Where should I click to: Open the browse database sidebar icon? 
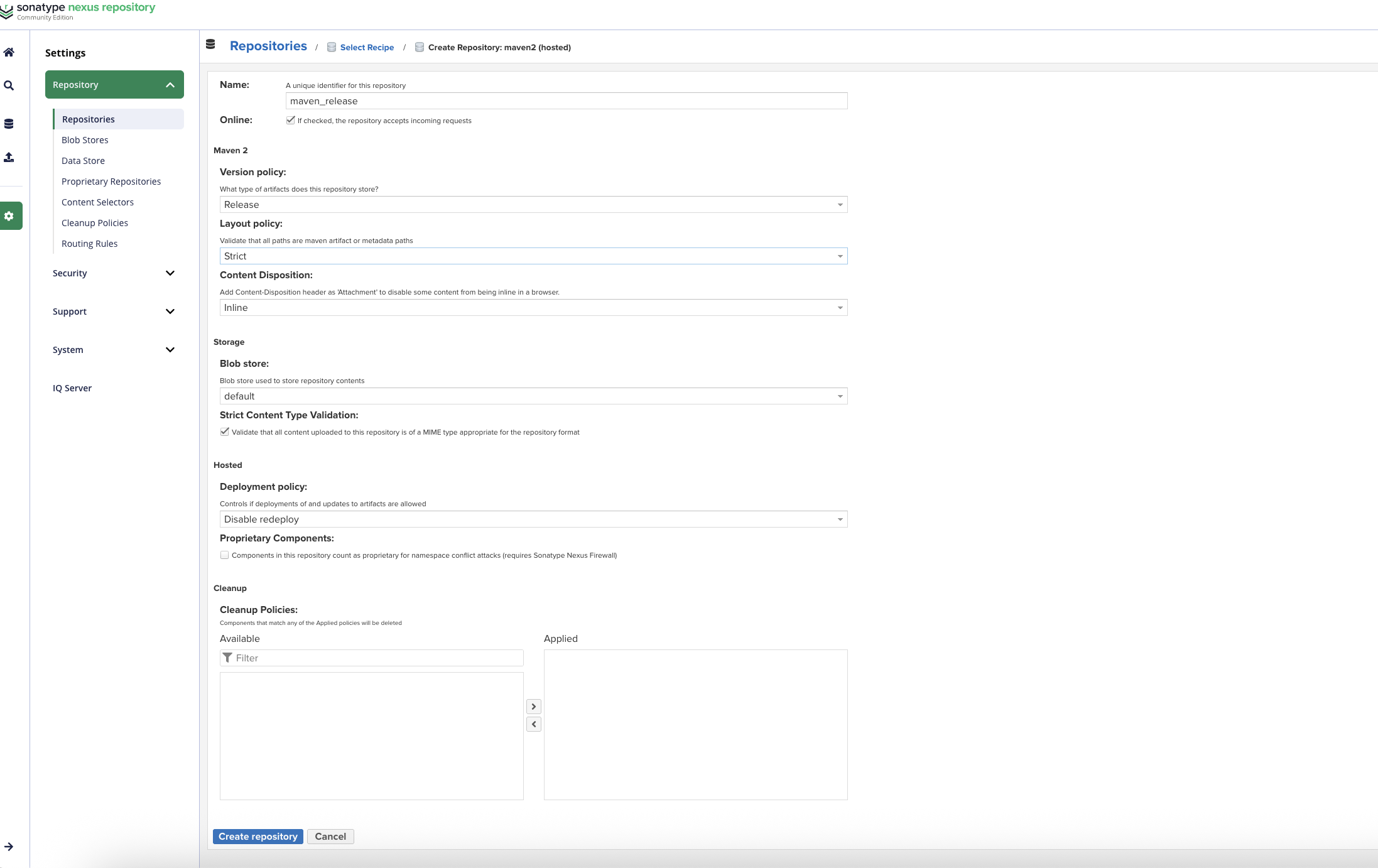9,124
